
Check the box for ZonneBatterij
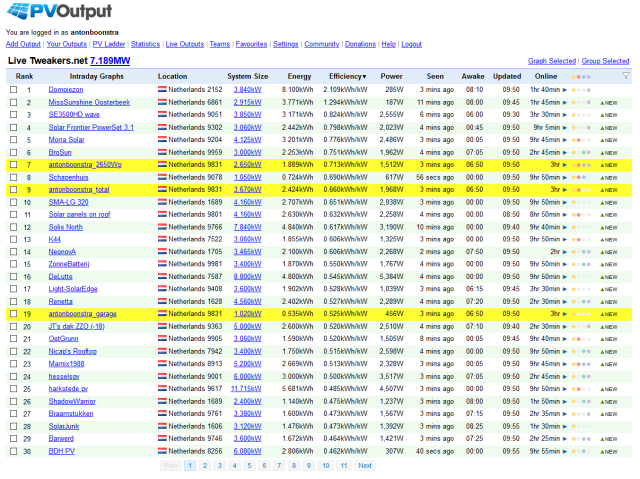(x=14, y=264)
